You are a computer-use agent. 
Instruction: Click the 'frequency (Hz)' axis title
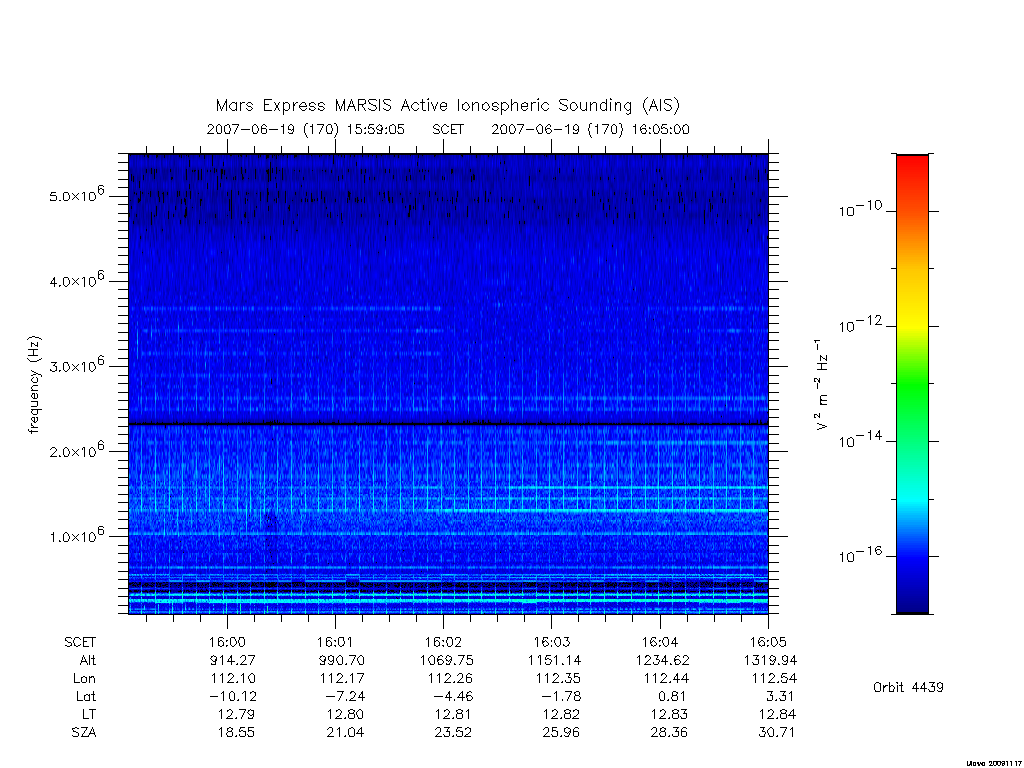[35, 385]
